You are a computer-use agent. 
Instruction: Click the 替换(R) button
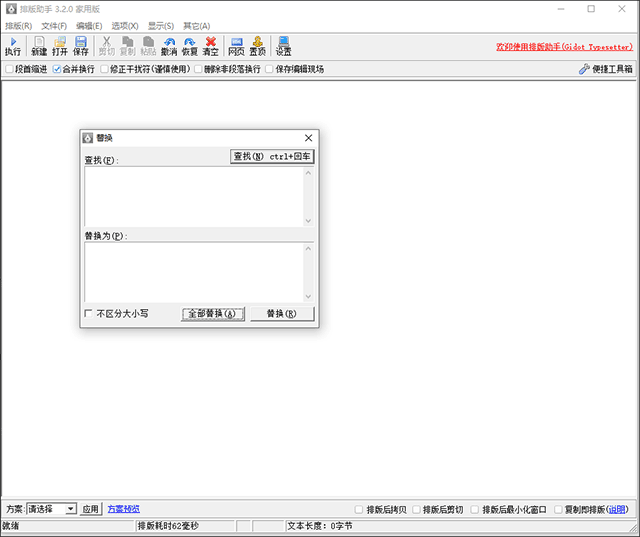point(282,314)
